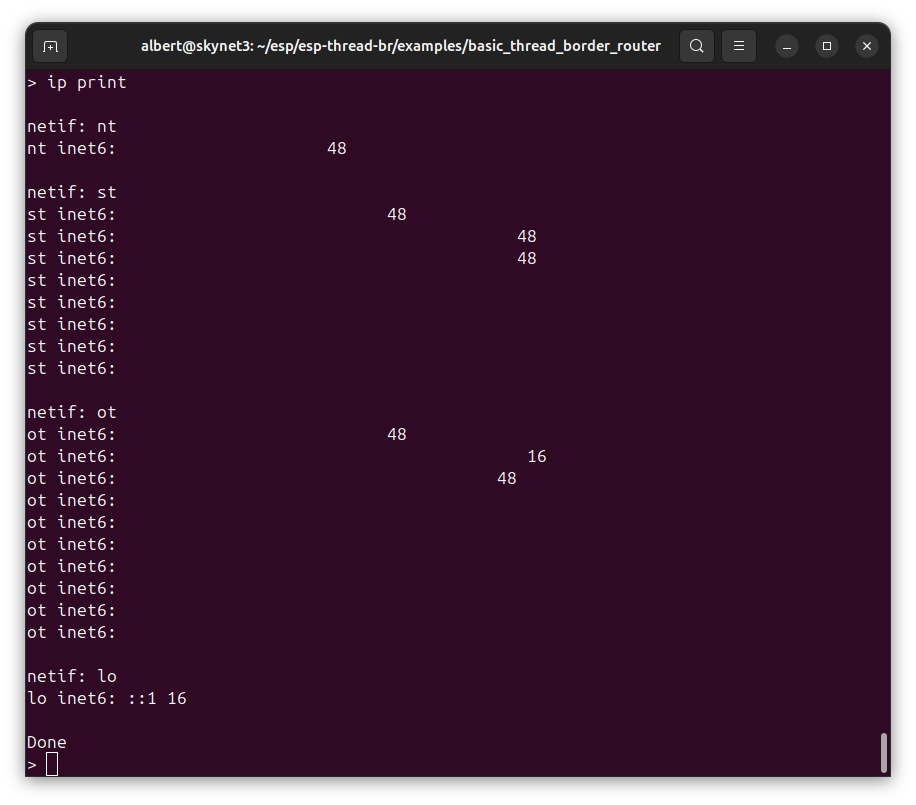The image size is (916, 805).
Task: Click the 'netif: lo' line
Action: [x=72, y=676]
